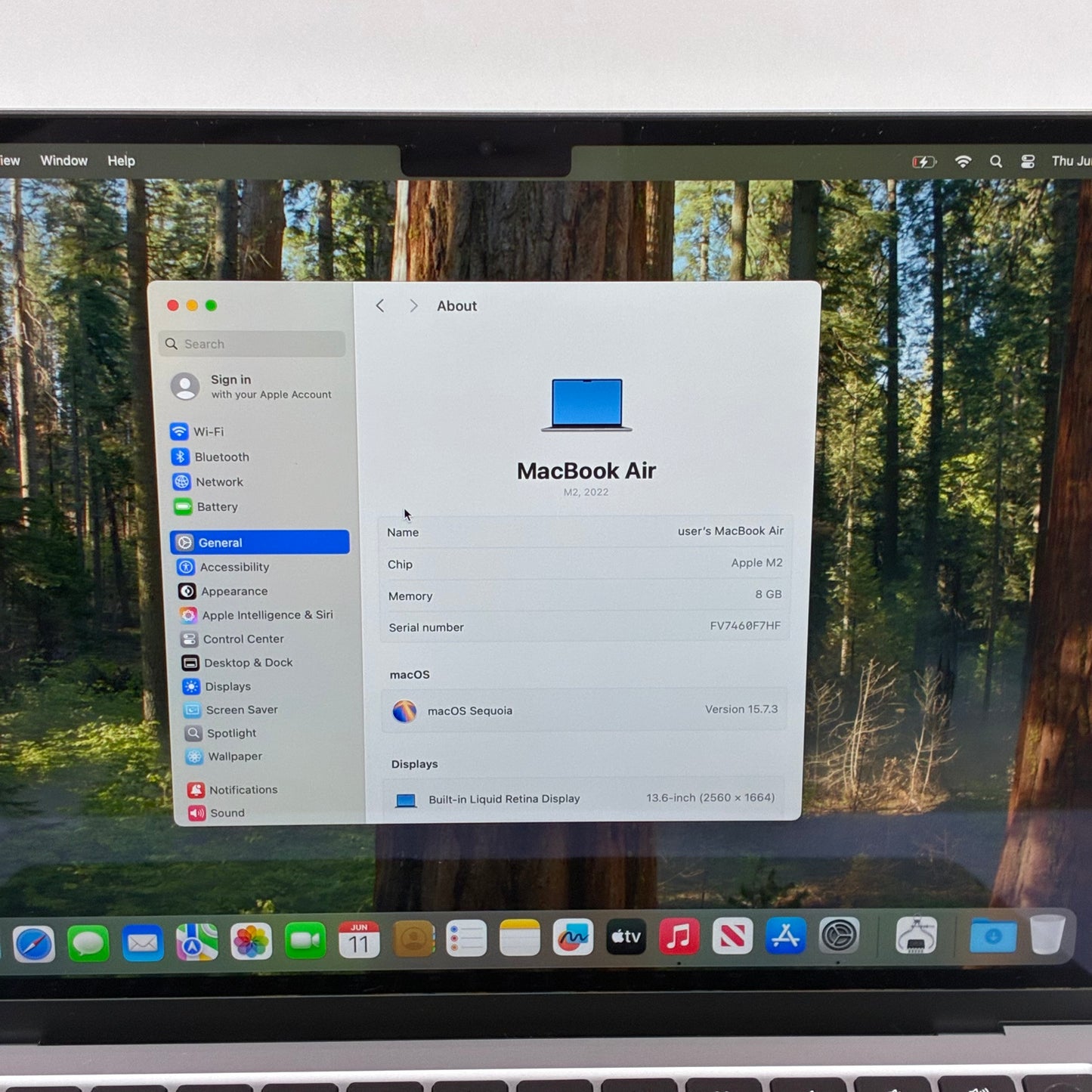Open Apple TV app in Dock

pos(626,936)
